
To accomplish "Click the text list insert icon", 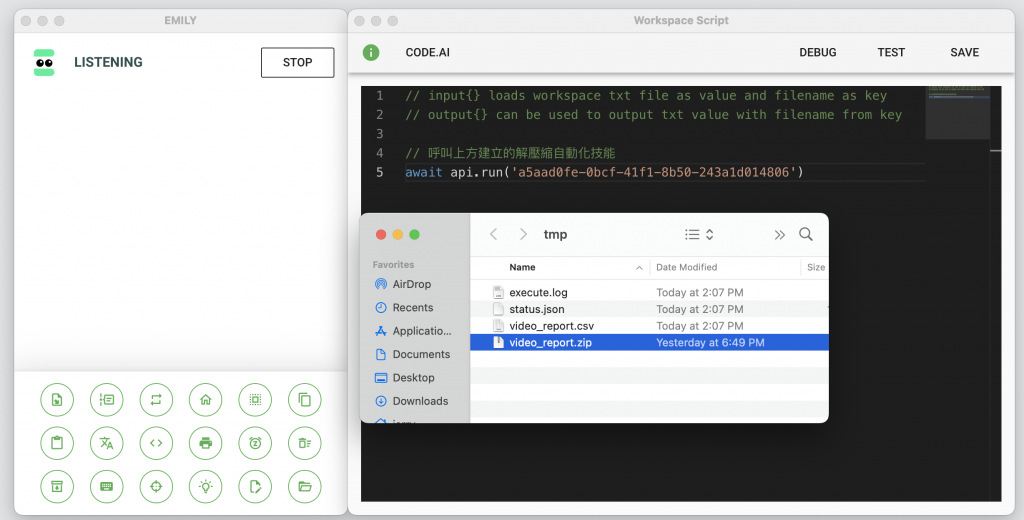I will point(106,400).
